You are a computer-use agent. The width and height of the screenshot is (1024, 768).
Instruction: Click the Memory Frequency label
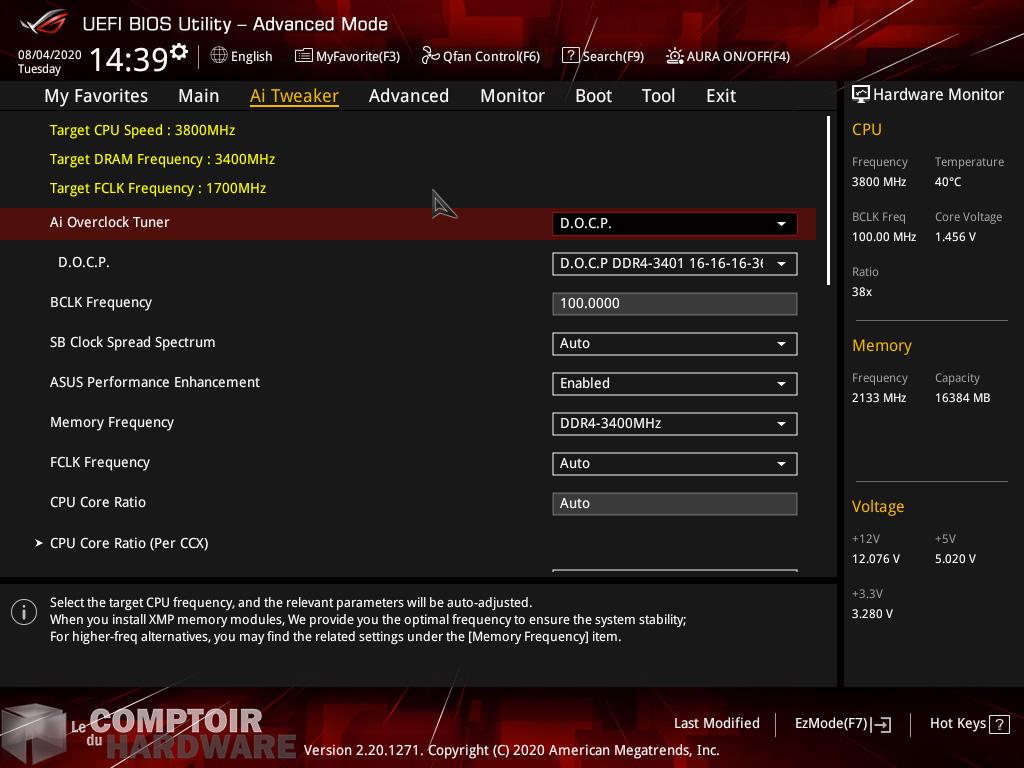click(x=112, y=423)
